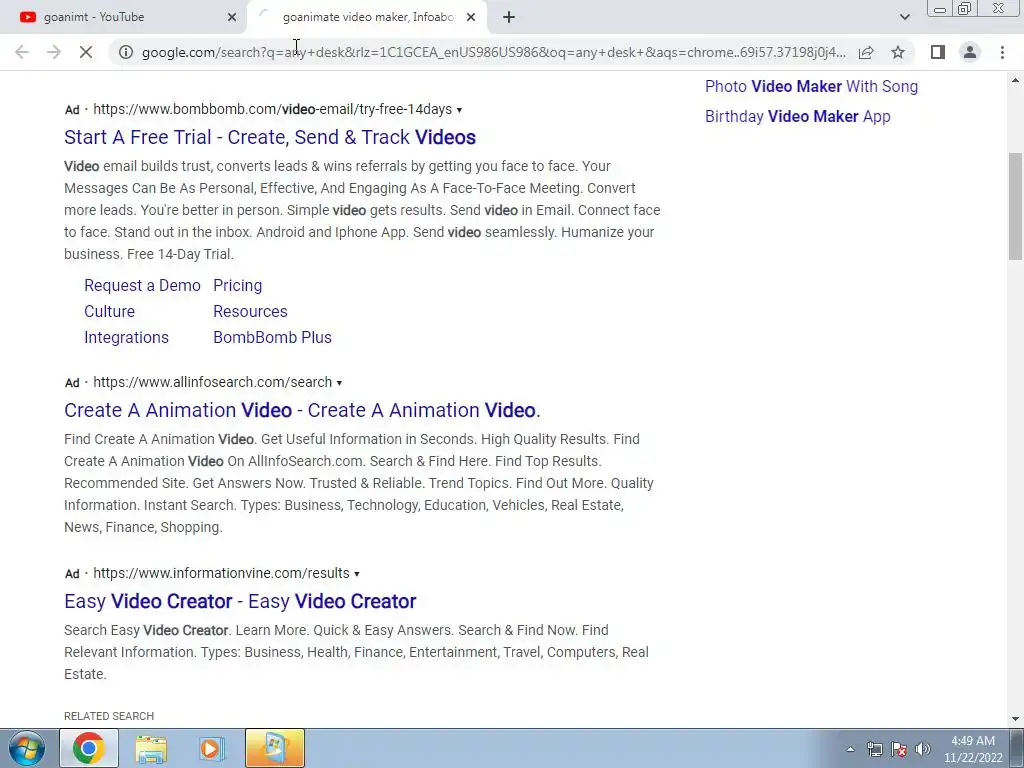1024x768 pixels.
Task: Expand the informationvine.com ad dropdown arrow
Action: (x=357, y=574)
